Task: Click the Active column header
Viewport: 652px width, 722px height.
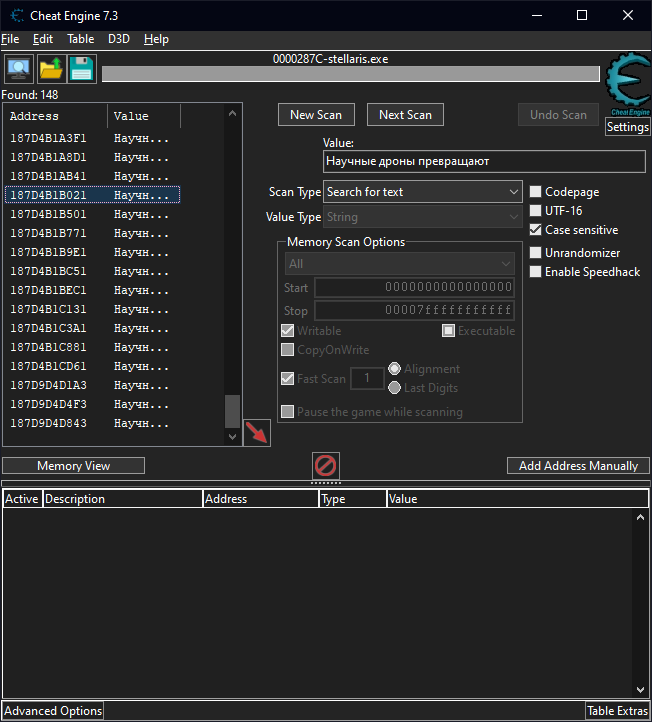Action: (x=22, y=499)
